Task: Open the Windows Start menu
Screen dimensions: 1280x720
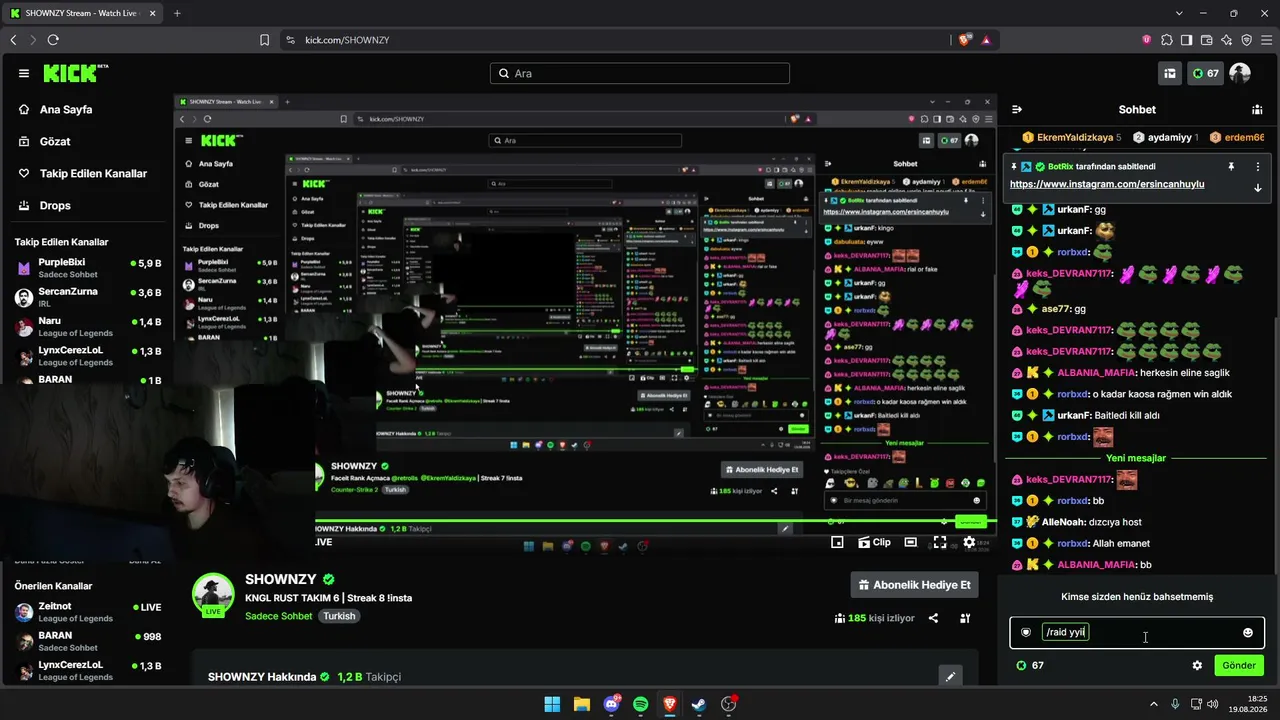Action: click(552, 704)
